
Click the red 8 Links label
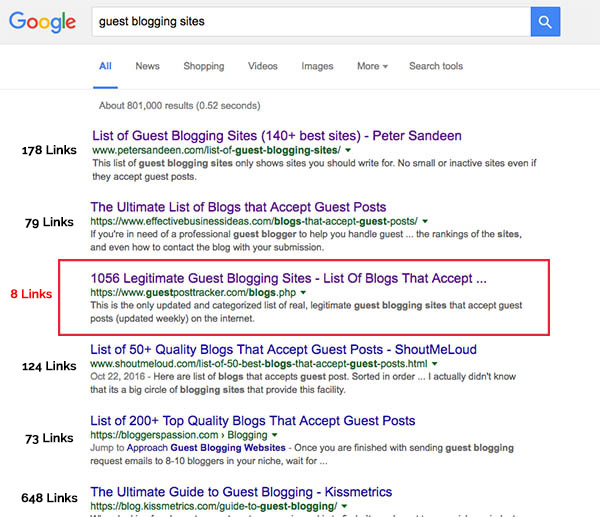point(31,294)
